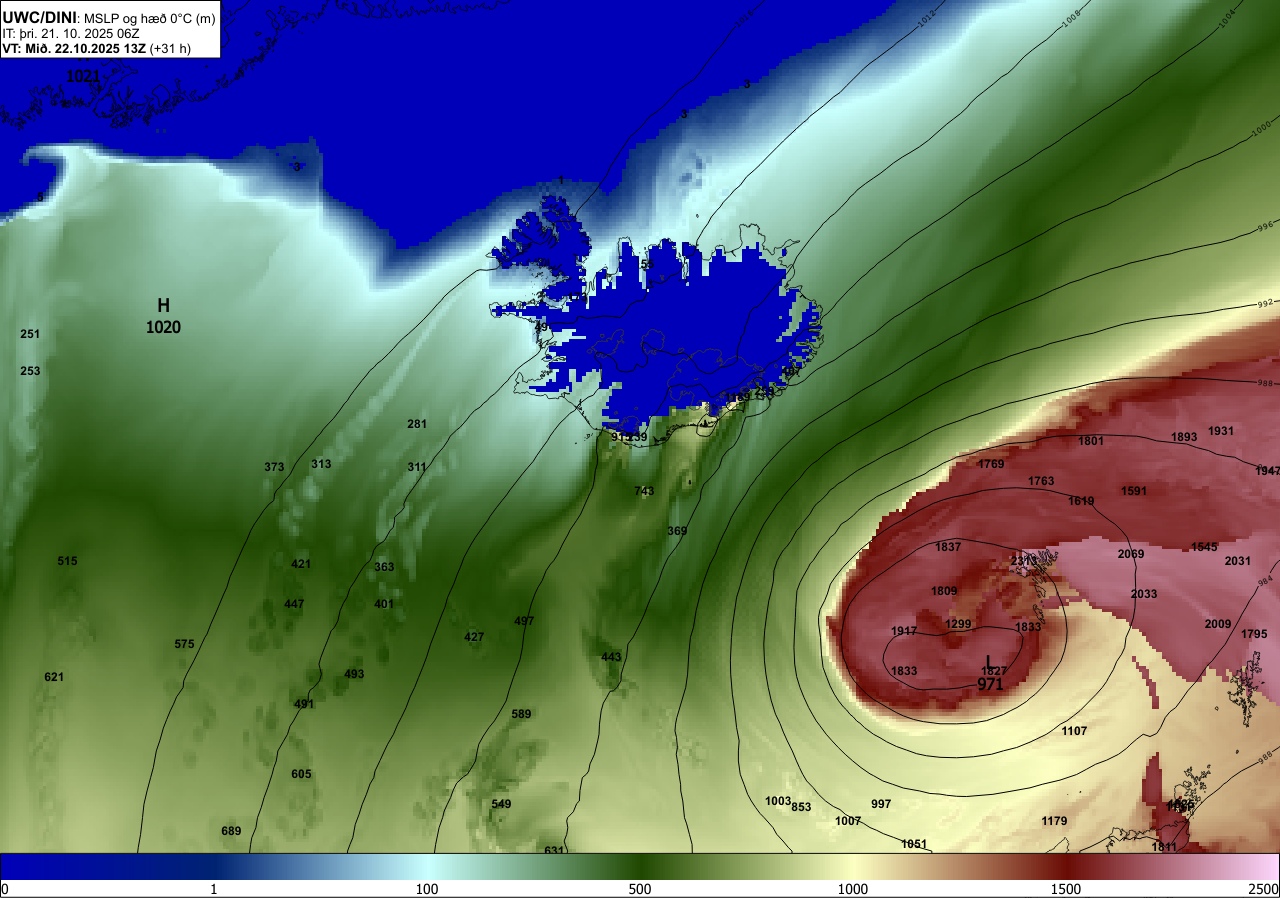Click the 1020 high-pressure value
This screenshot has height=898, width=1280.
(163, 327)
